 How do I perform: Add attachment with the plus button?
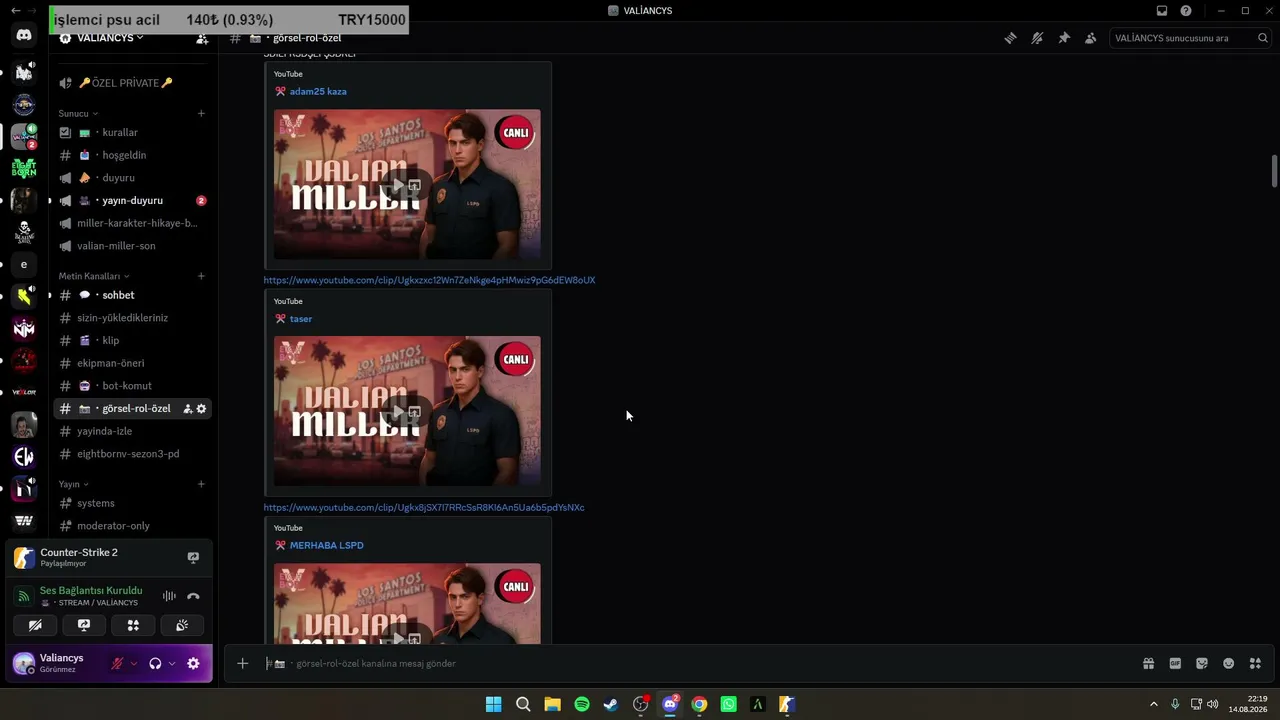coord(242,663)
